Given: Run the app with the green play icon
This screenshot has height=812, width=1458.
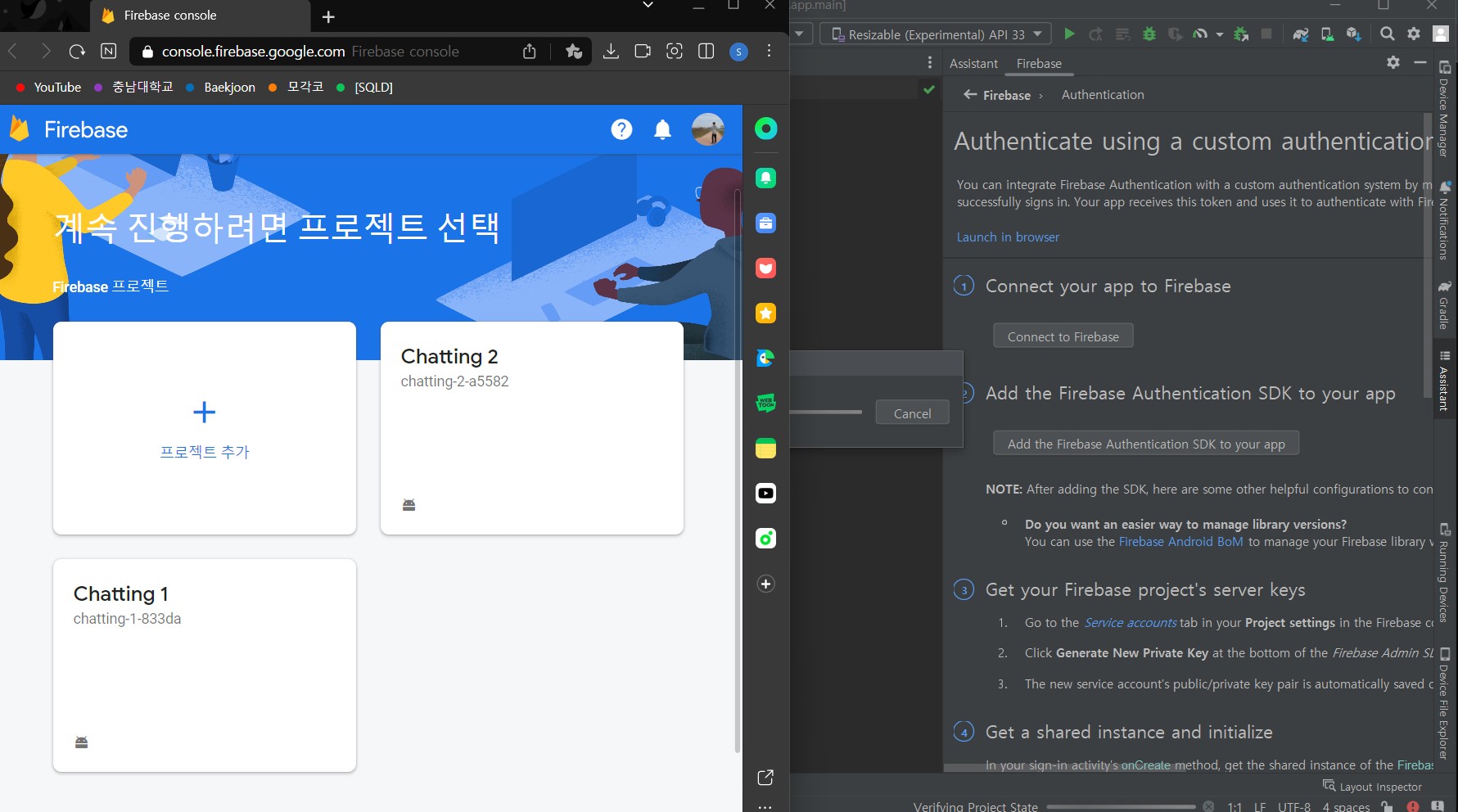Looking at the screenshot, I should [1069, 34].
